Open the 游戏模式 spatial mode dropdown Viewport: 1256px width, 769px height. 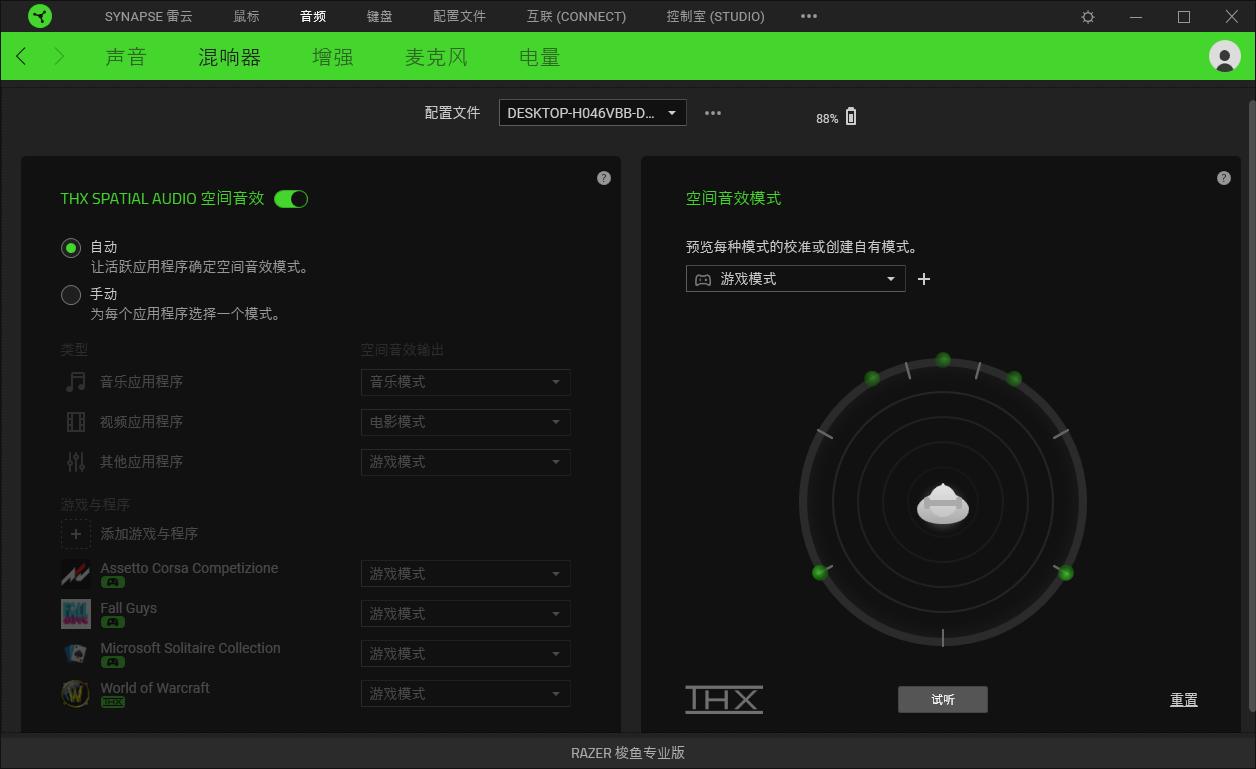click(795, 279)
